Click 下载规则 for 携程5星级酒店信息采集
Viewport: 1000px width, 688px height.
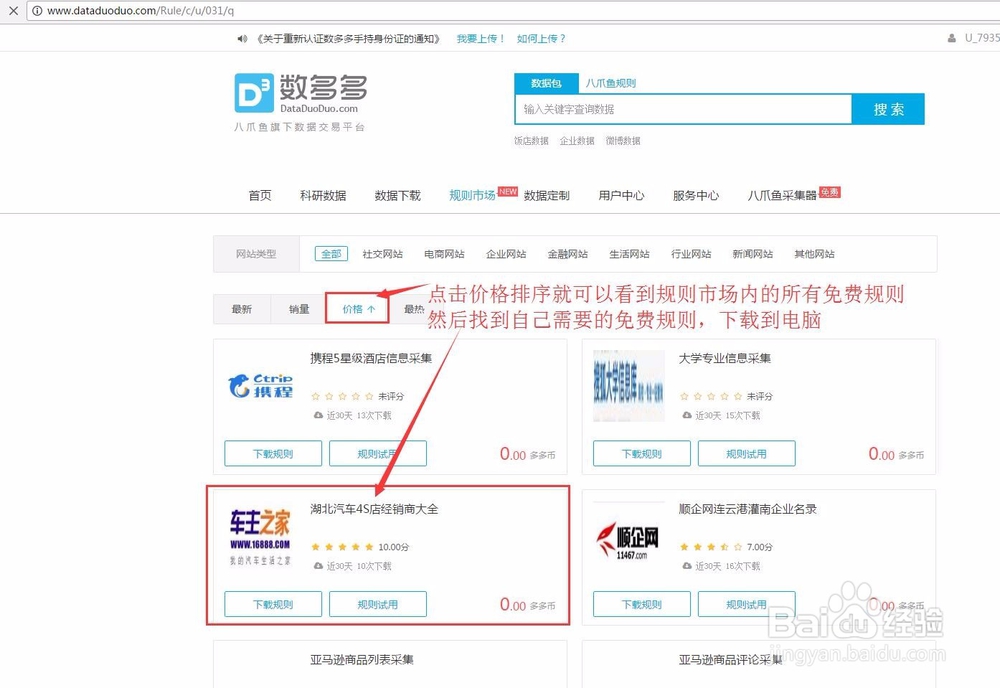coord(273,453)
